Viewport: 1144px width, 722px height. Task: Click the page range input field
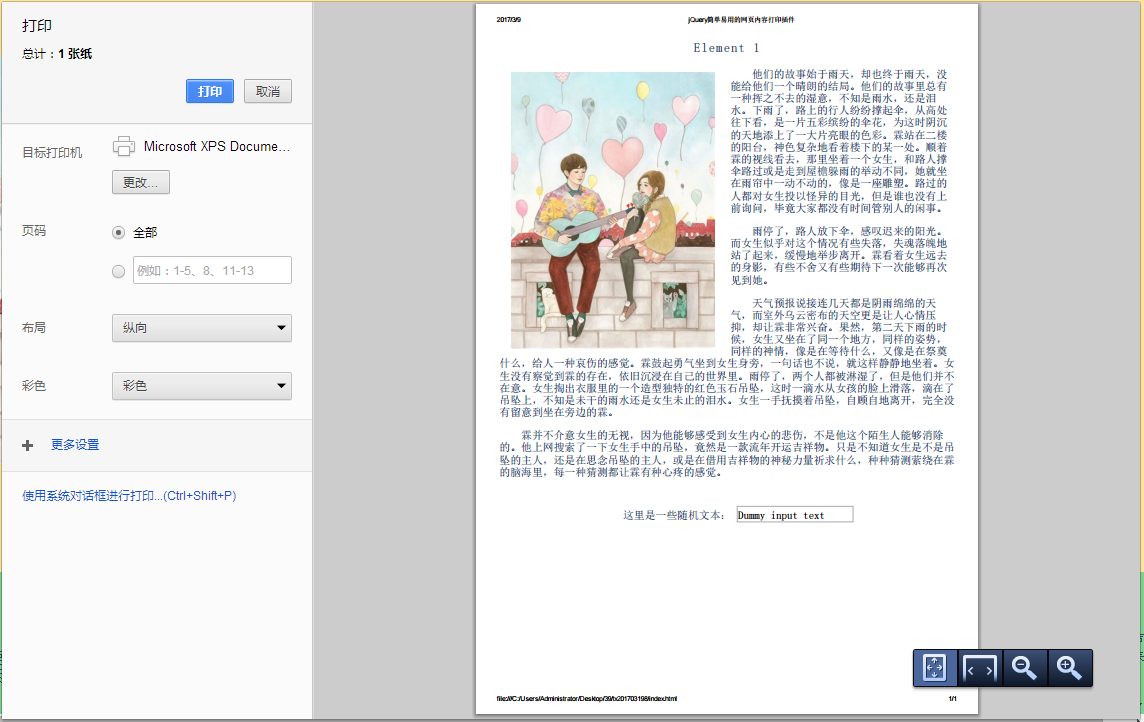tap(212, 271)
